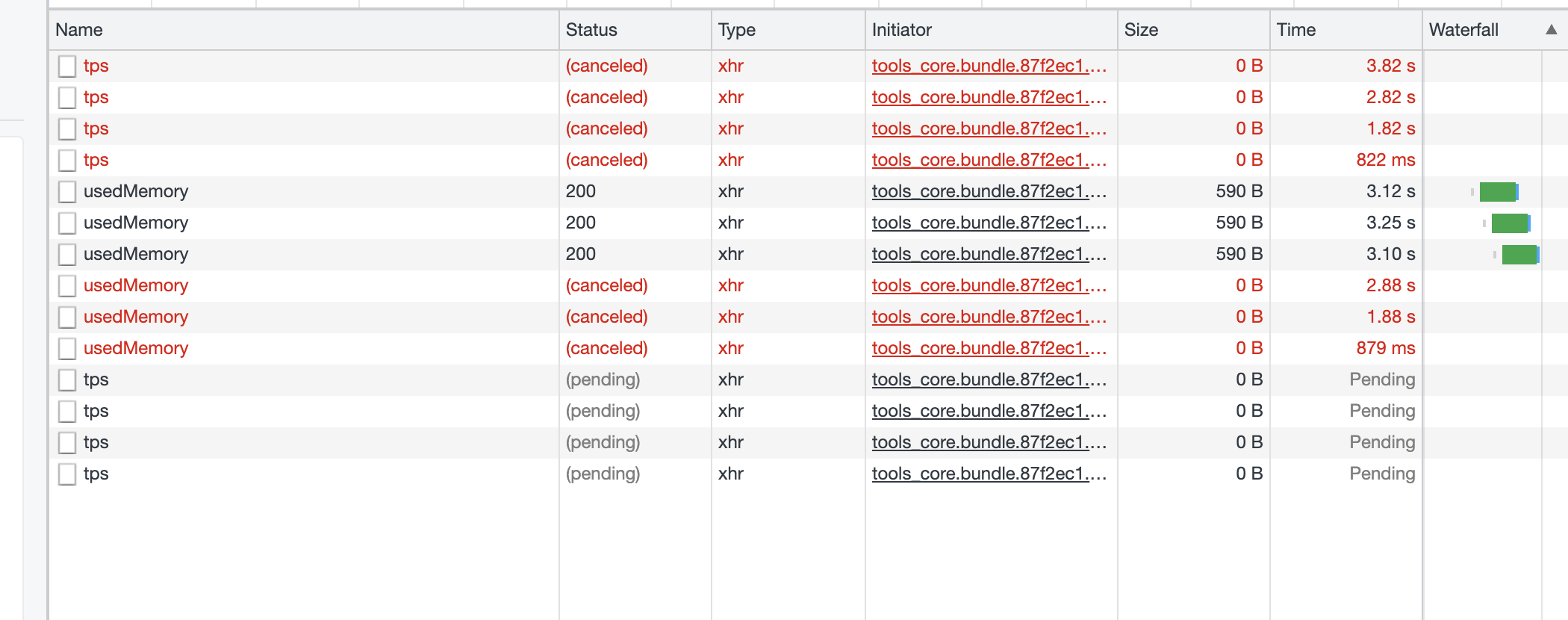The height and width of the screenshot is (620, 1568).
Task: Click the green waterfall bar for the 3.10 s usedMemory request
Action: [1519, 255]
